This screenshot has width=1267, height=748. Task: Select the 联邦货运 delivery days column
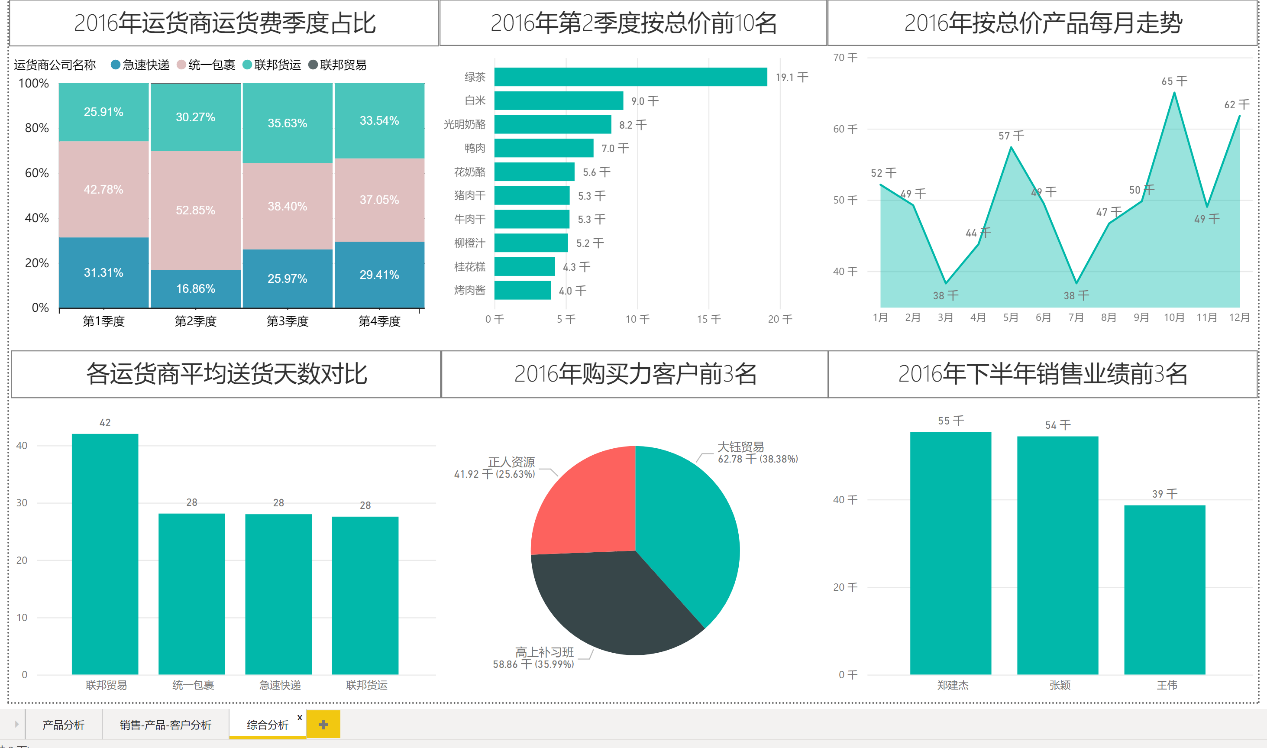coord(365,596)
